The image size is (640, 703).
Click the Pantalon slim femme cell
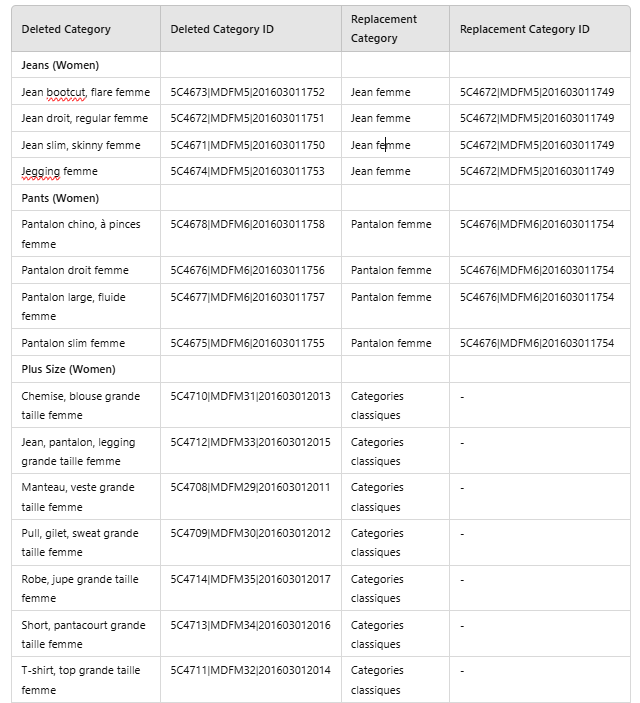(73, 343)
